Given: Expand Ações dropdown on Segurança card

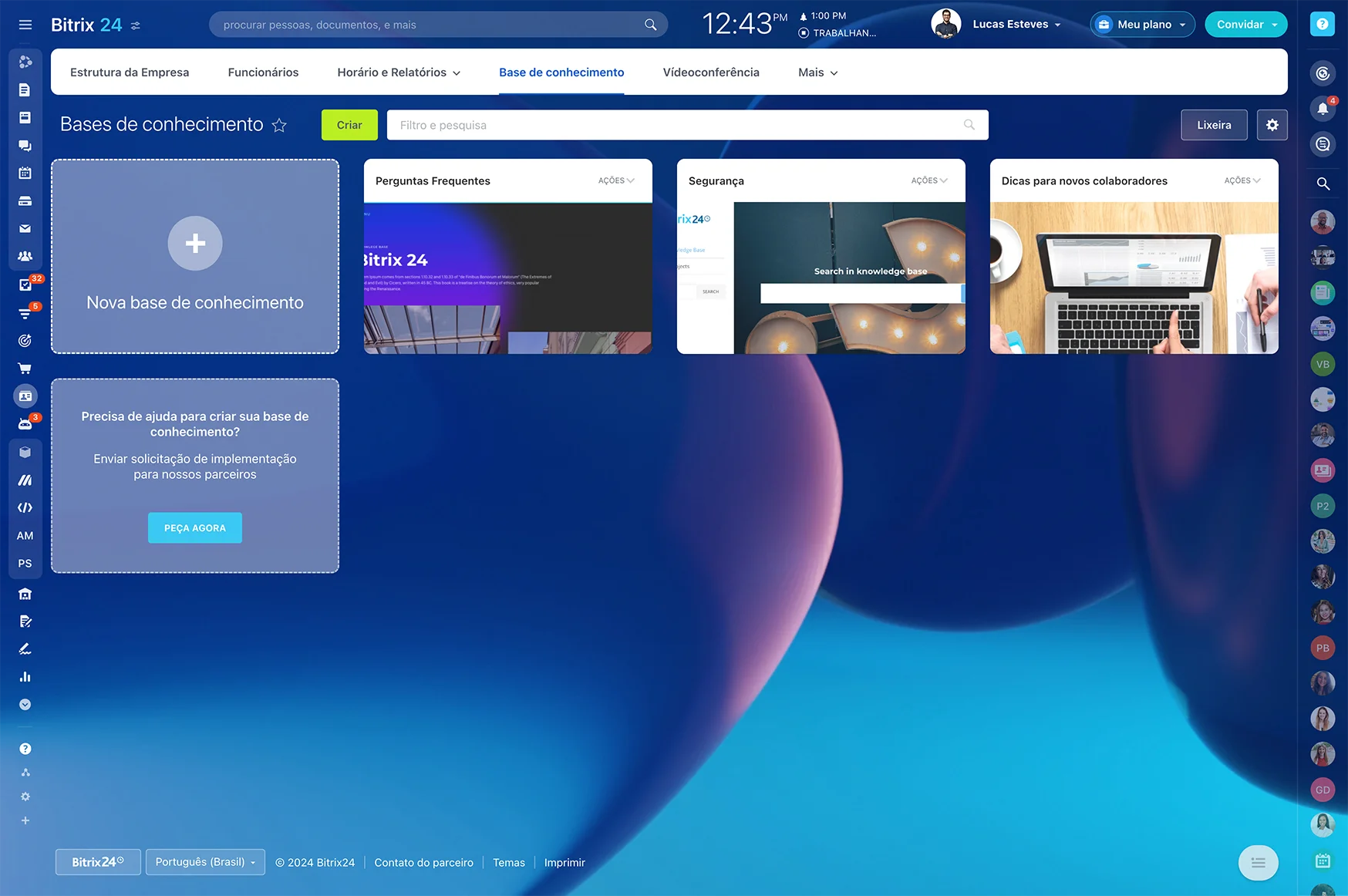Looking at the screenshot, I should 929,180.
